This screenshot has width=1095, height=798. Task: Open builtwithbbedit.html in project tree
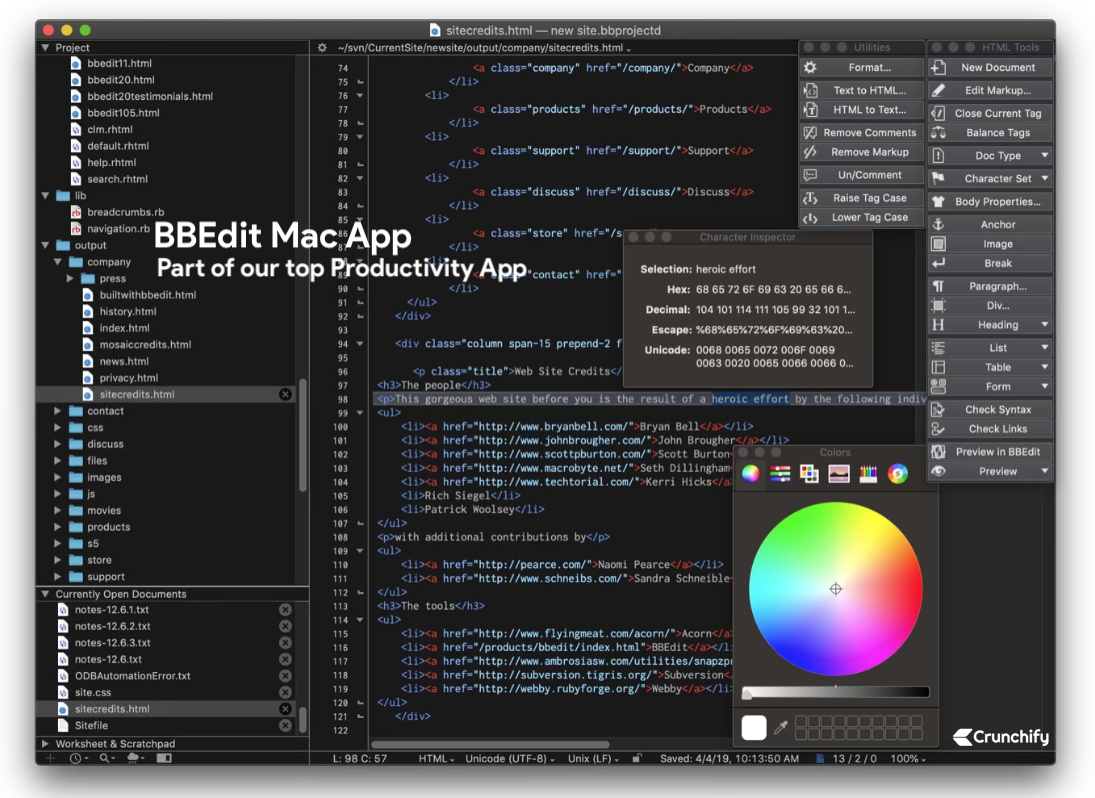[x=147, y=295]
